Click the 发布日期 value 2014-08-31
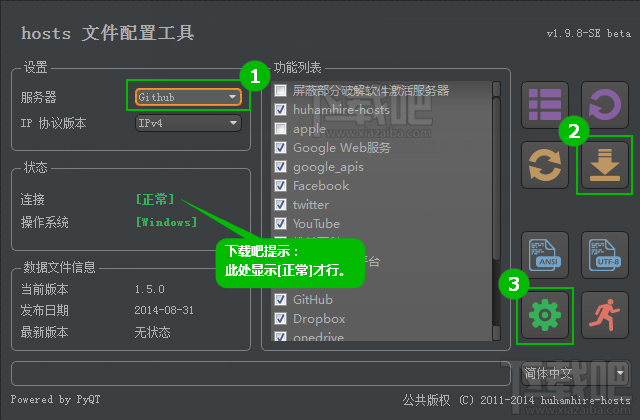Image resolution: width=640 pixels, height=420 pixels. click(x=164, y=310)
